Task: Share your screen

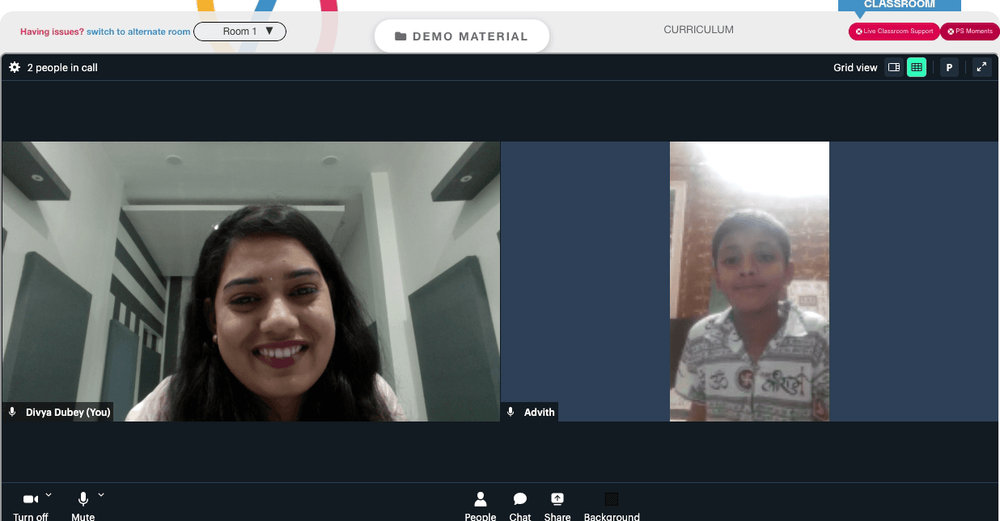Action: 557,506
